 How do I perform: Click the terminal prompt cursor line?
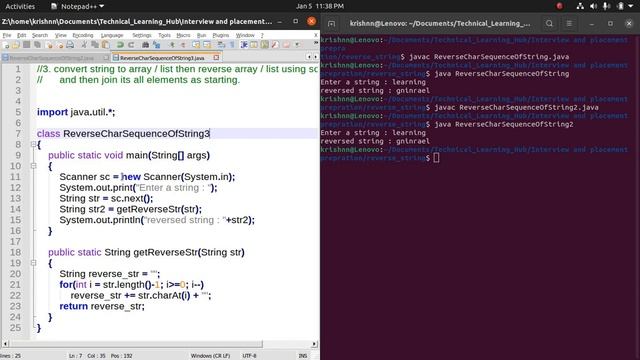(x=436, y=158)
